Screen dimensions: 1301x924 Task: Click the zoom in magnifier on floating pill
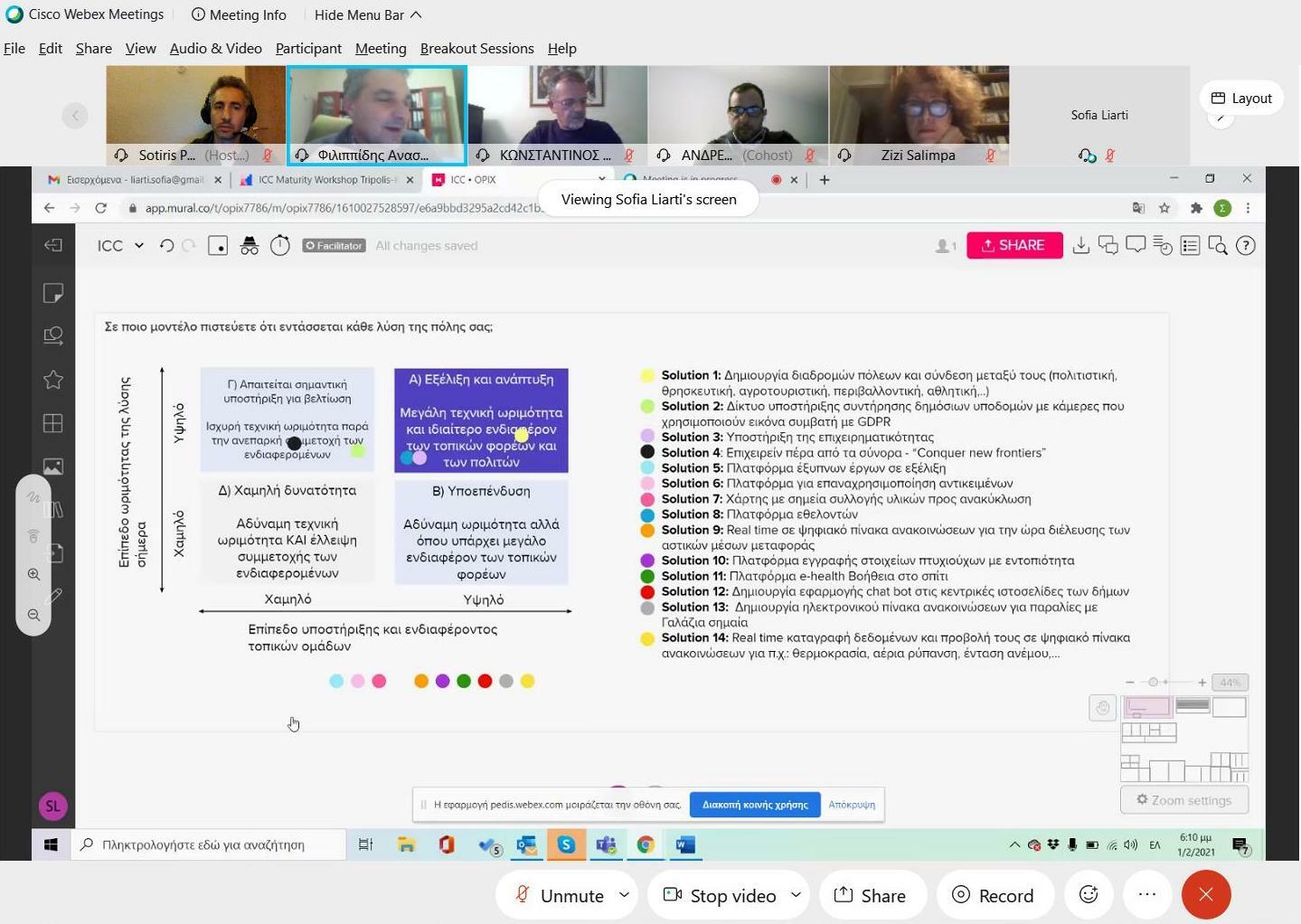click(33, 574)
